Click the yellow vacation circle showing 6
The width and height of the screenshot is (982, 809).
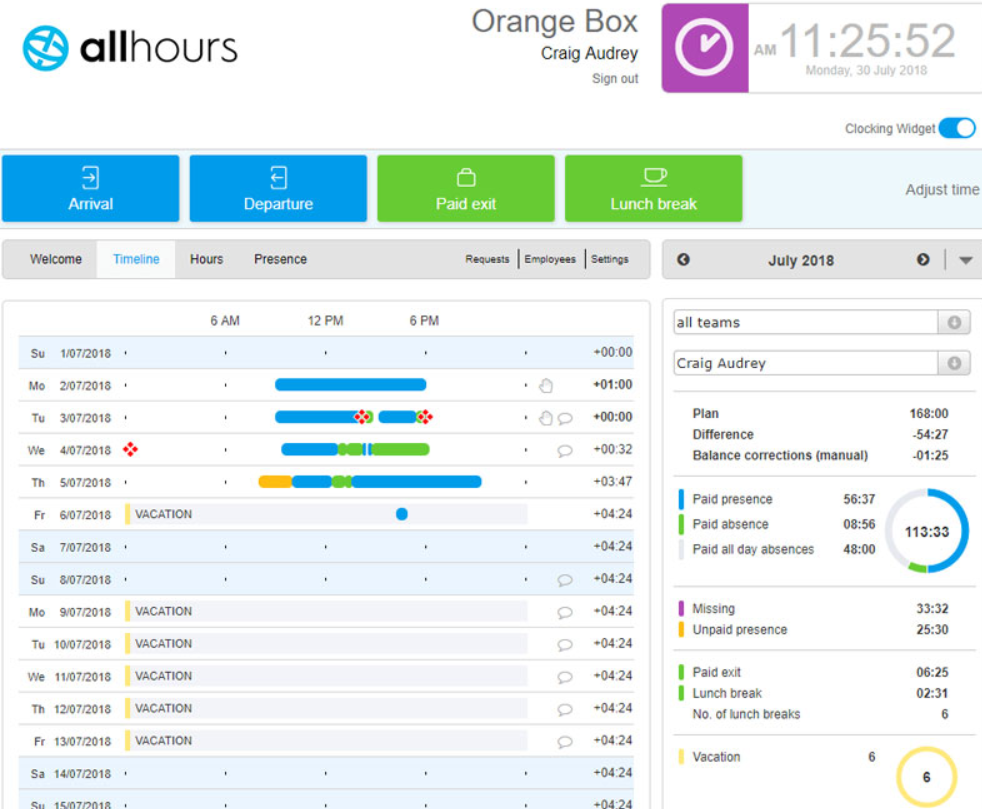coord(927,777)
